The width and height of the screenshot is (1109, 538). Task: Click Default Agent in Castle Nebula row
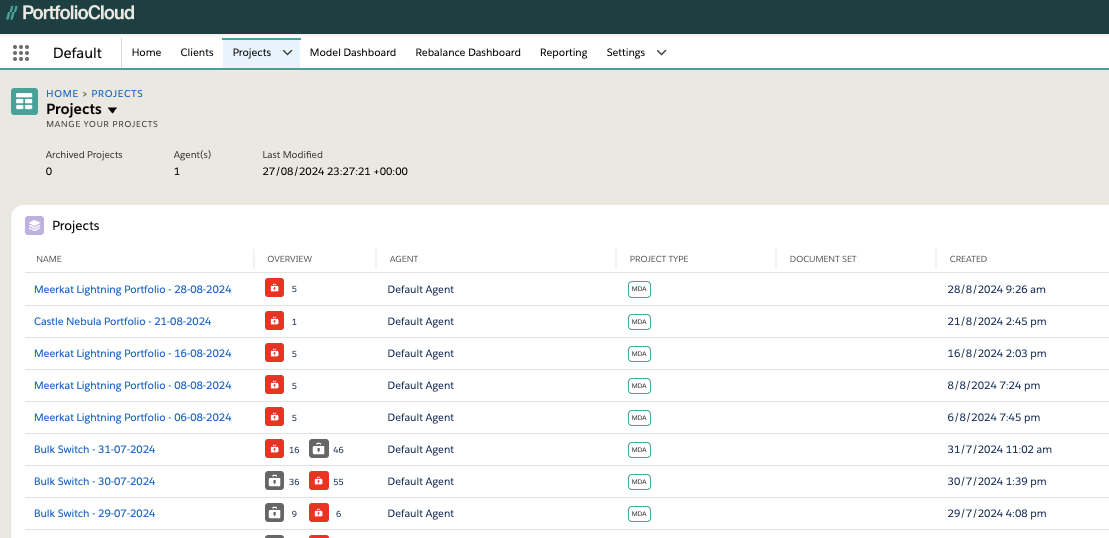coord(420,321)
